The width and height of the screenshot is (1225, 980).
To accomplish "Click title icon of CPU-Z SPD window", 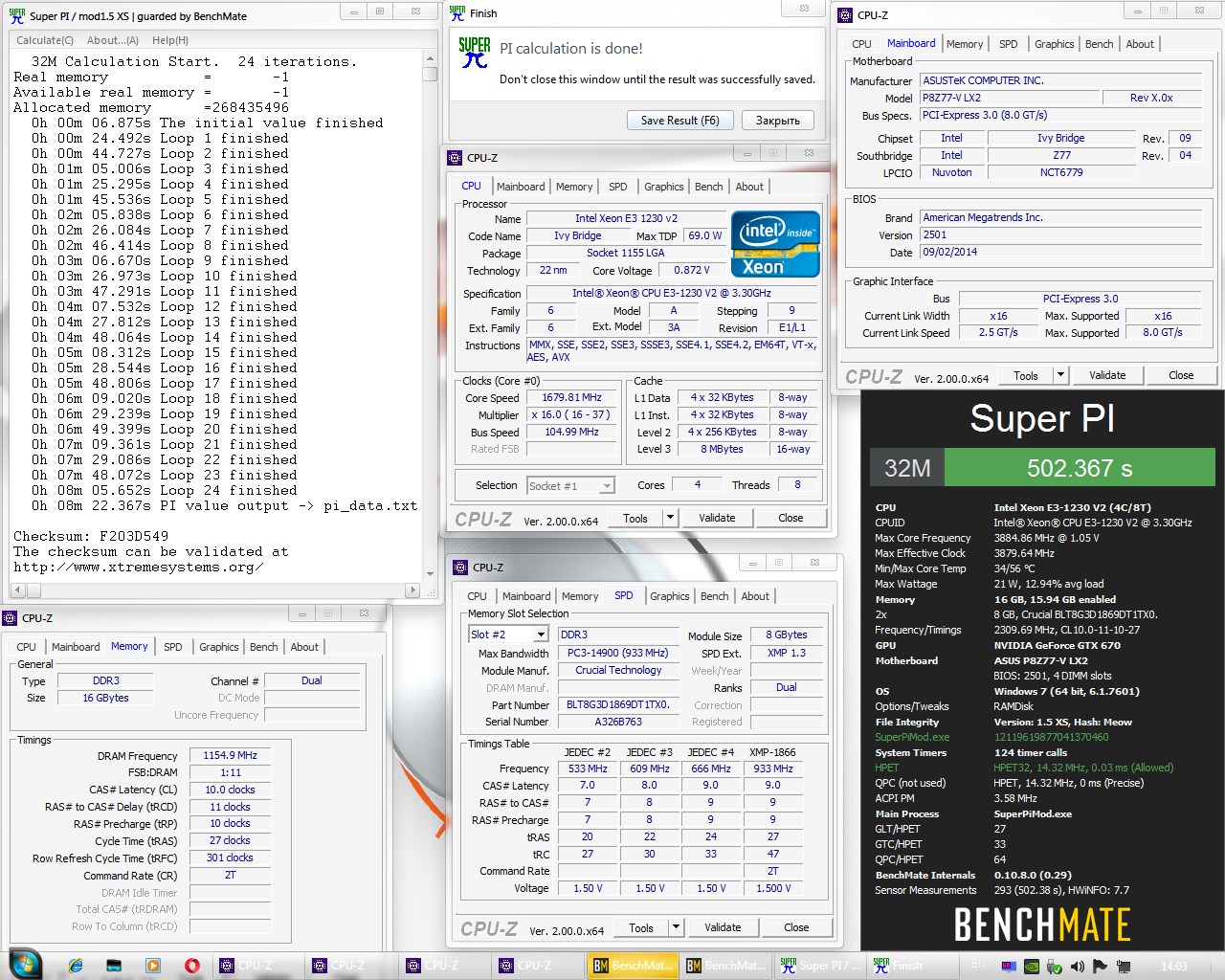I will coord(460,568).
